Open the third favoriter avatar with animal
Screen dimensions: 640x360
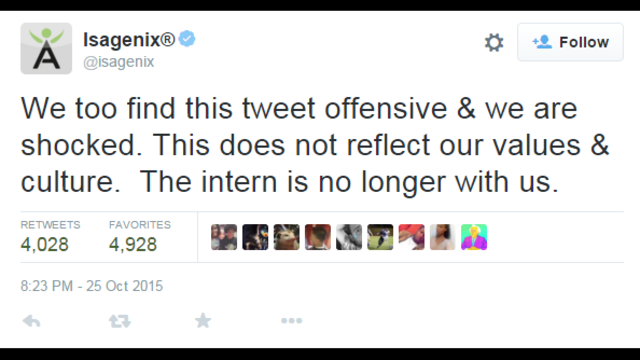(x=287, y=237)
